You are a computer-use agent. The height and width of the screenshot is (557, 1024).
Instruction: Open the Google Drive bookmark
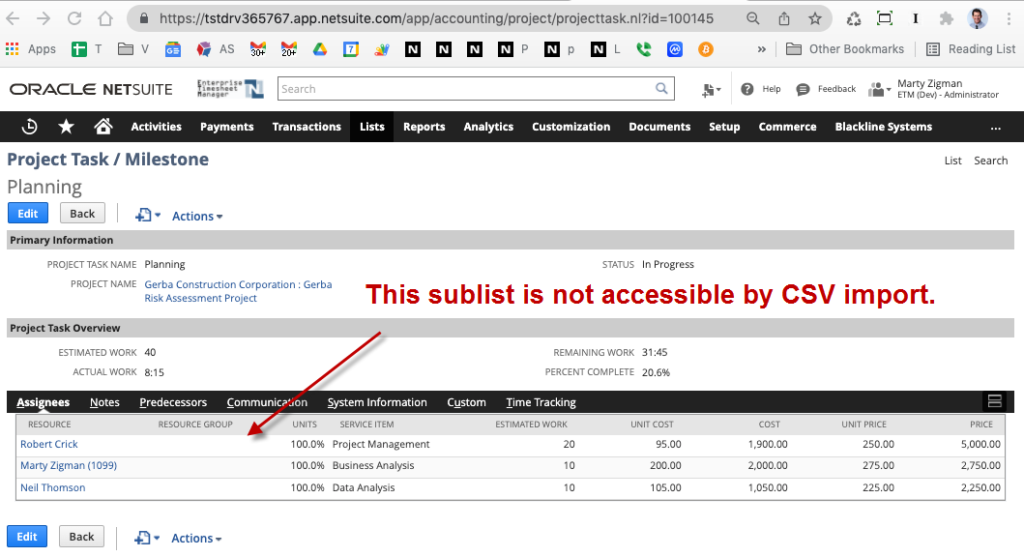click(x=319, y=49)
